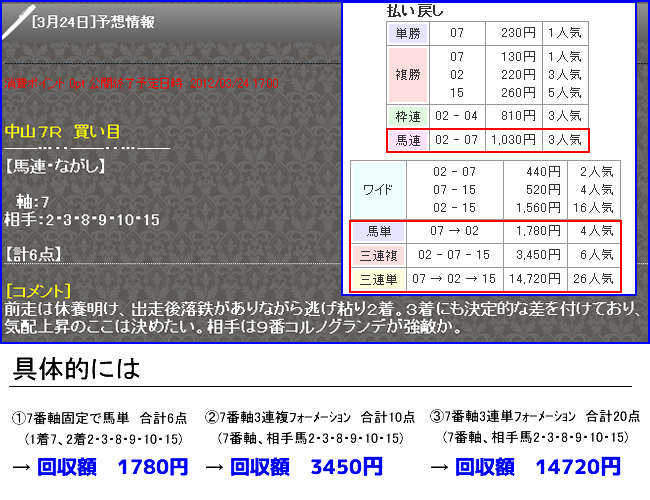Click the yellow [コメント] label
The width and height of the screenshot is (650, 500).
click(39, 291)
